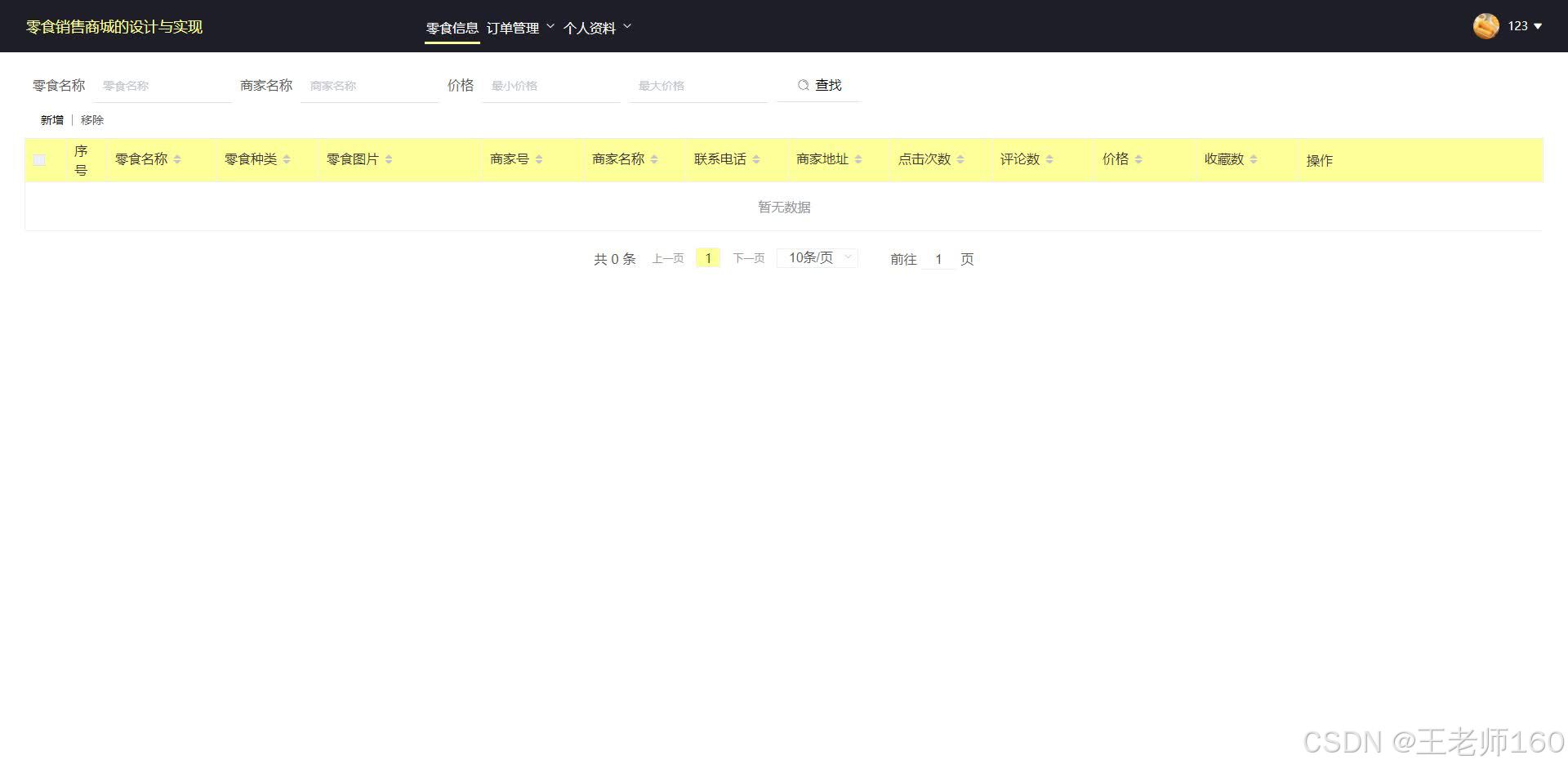Click the 新增 button to add record

pyautogui.click(x=51, y=119)
